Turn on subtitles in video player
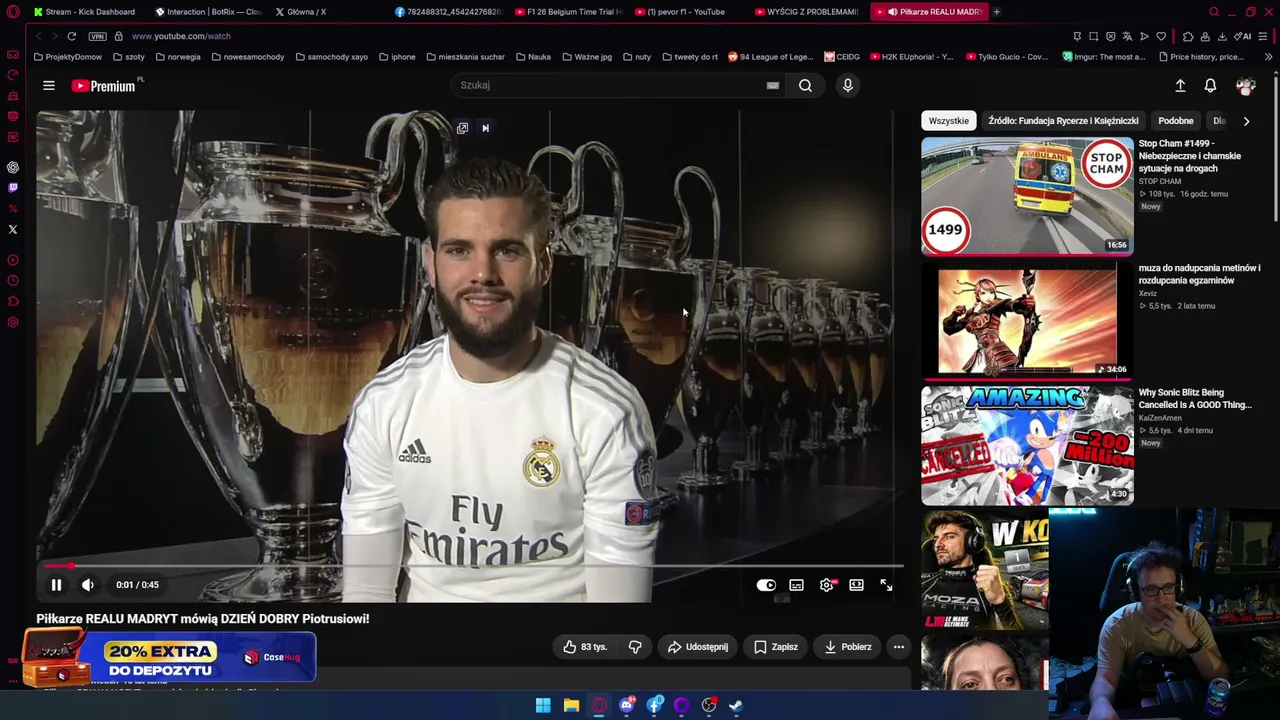 796,585
